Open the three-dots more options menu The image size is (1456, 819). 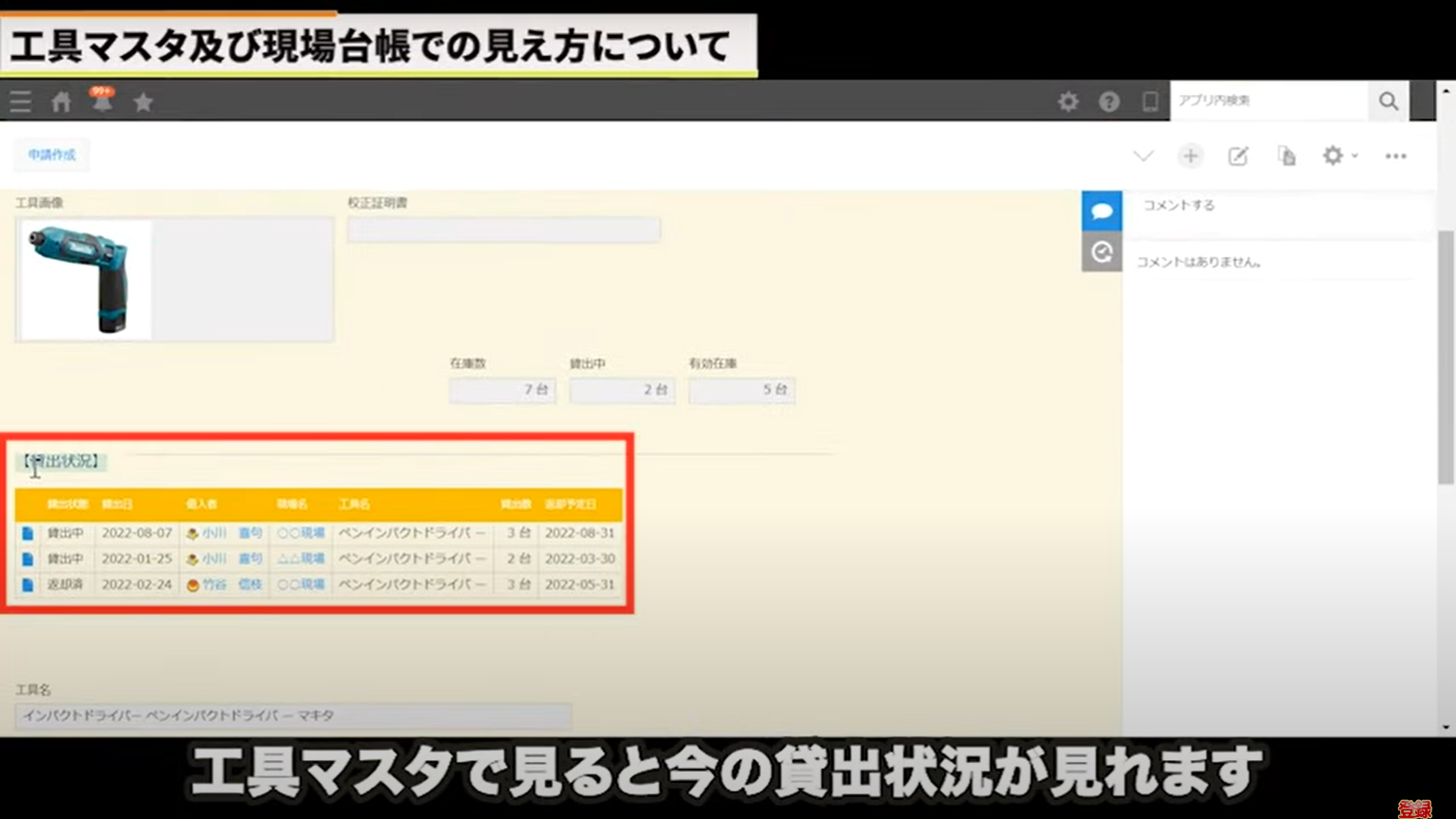coord(1395,156)
